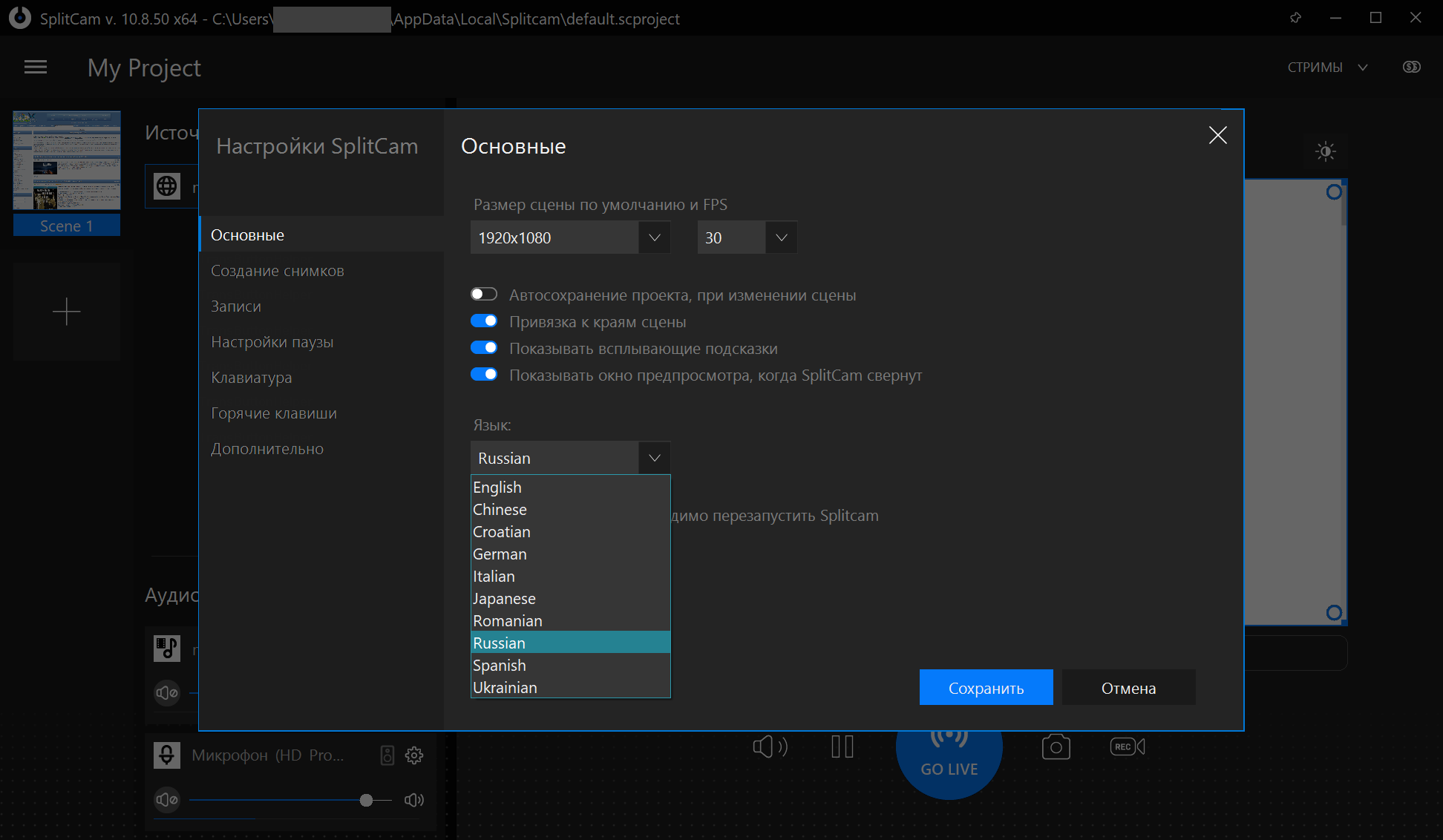
Task: Open microphone settings gear icon
Action: tap(414, 755)
